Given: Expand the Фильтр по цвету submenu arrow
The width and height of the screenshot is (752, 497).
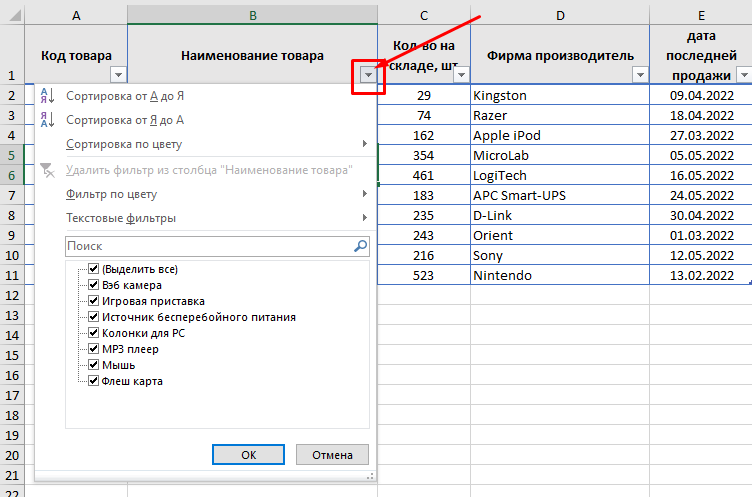Looking at the screenshot, I should 365,193.
